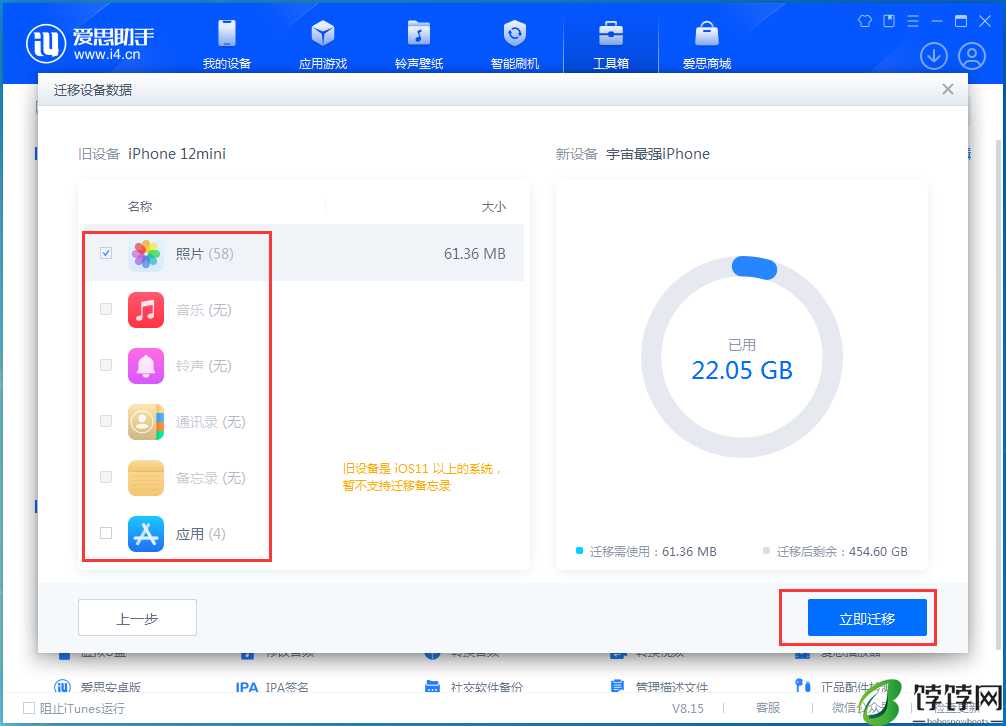Click the Photos flower icon
Image resolution: width=1006 pixels, height=726 pixels.
coord(146,254)
